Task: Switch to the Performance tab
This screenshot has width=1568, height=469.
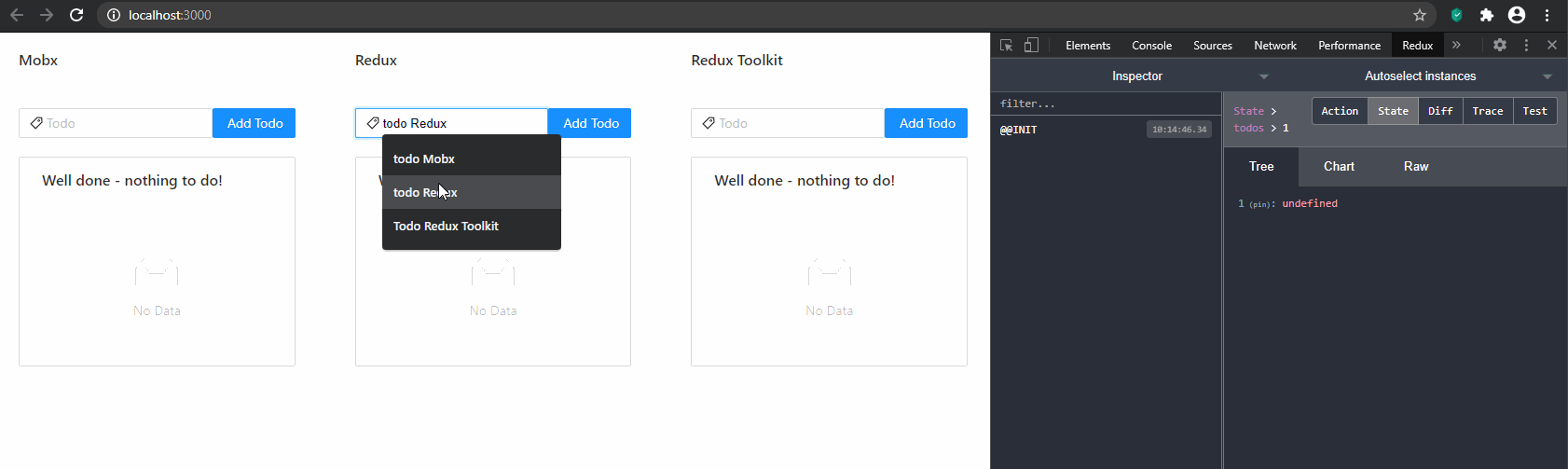Action: [1349, 46]
